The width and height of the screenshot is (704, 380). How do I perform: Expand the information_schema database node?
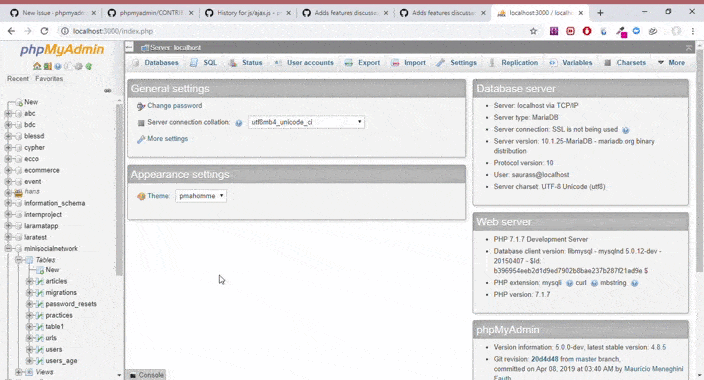8,203
